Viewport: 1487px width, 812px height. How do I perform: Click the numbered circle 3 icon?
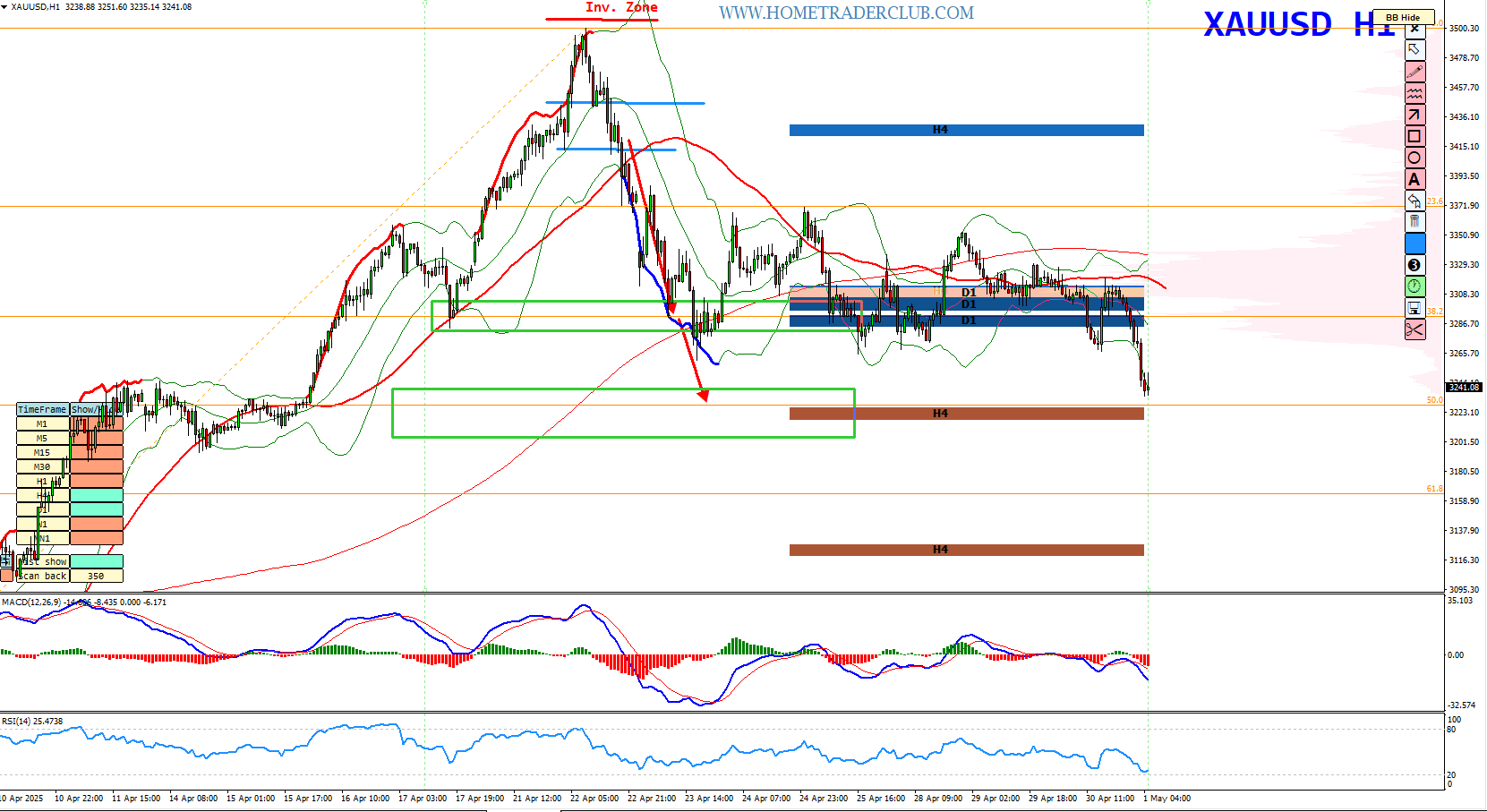tap(1414, 265)
